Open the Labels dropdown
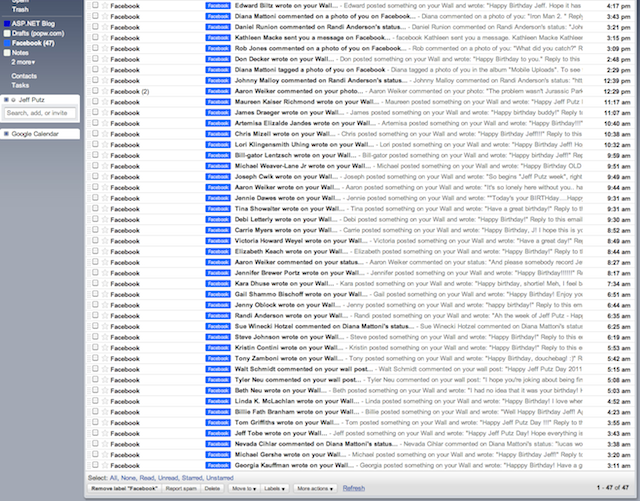The image size is (640, 501). 274,488
